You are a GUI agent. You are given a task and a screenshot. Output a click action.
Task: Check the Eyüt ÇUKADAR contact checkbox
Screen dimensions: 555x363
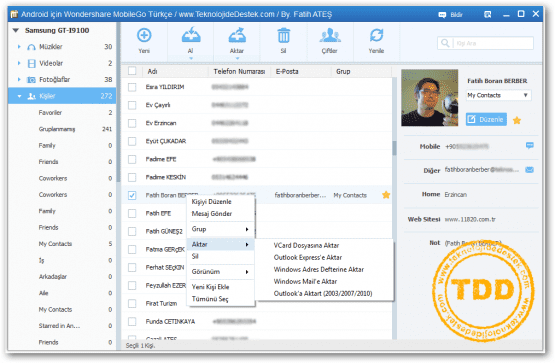tap(132, 141)
